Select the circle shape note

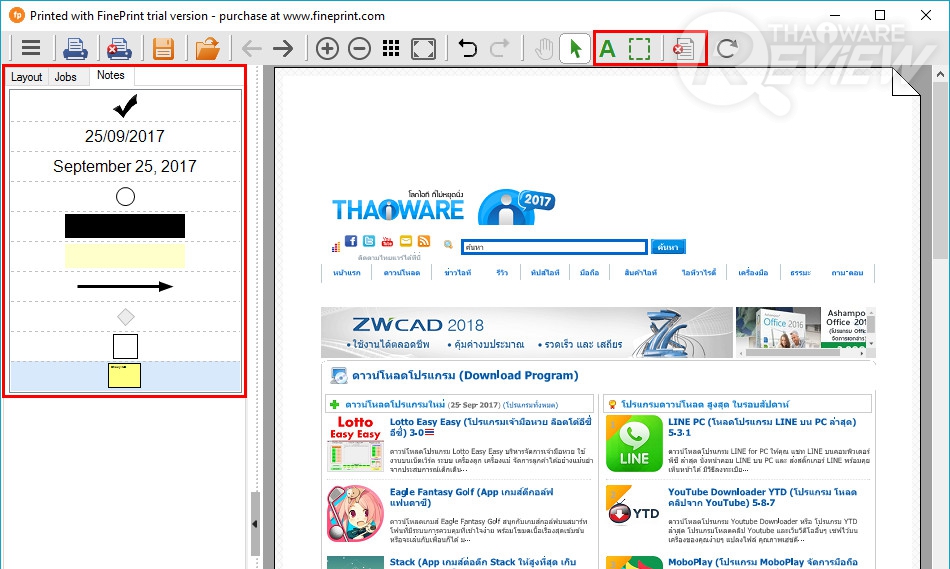point(125,196)
